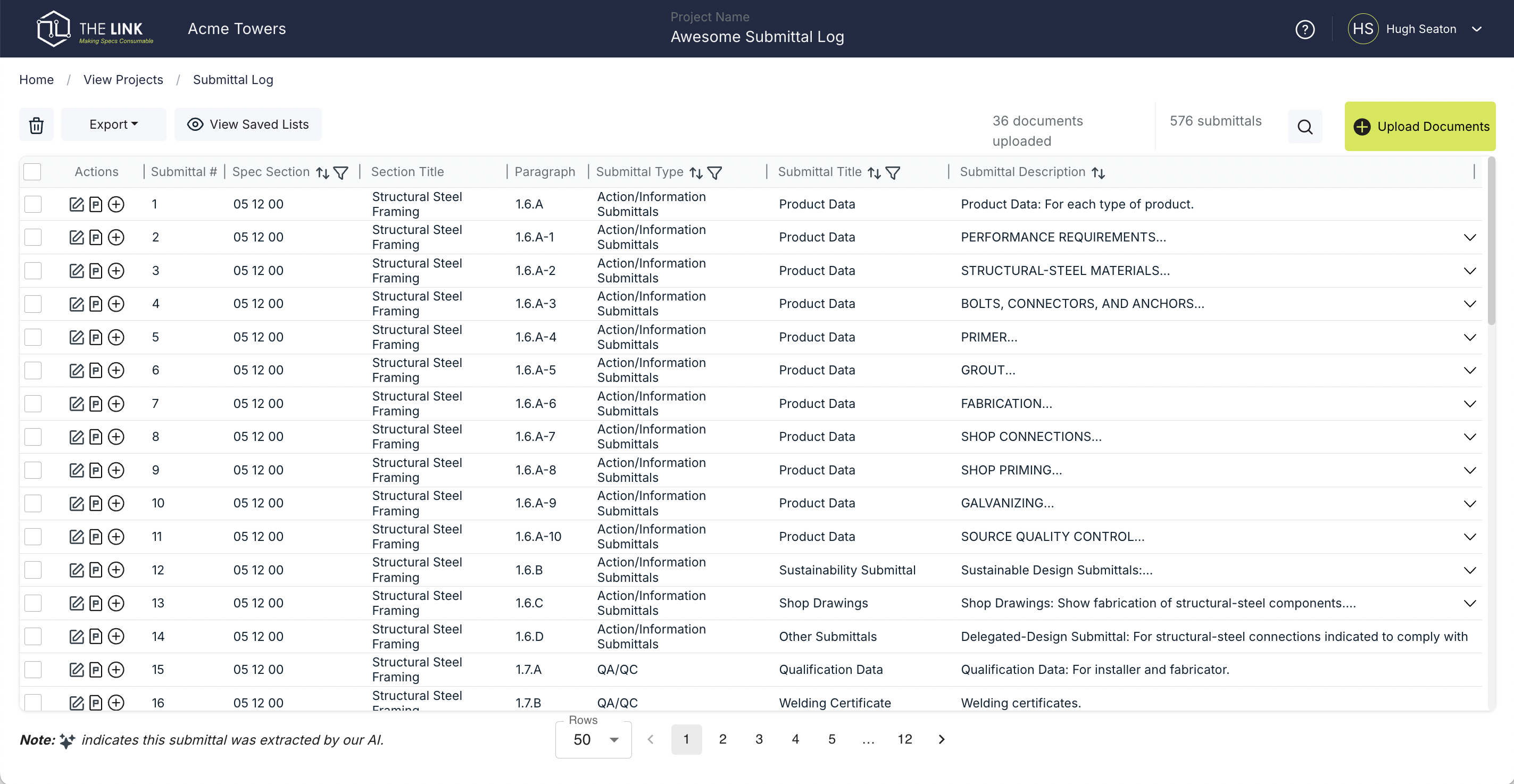The width and height of the screenshot is (1514, 784).
Task: Select the checkbox for submittal 12
Action: pyautogui.click(x=33, y=570)
